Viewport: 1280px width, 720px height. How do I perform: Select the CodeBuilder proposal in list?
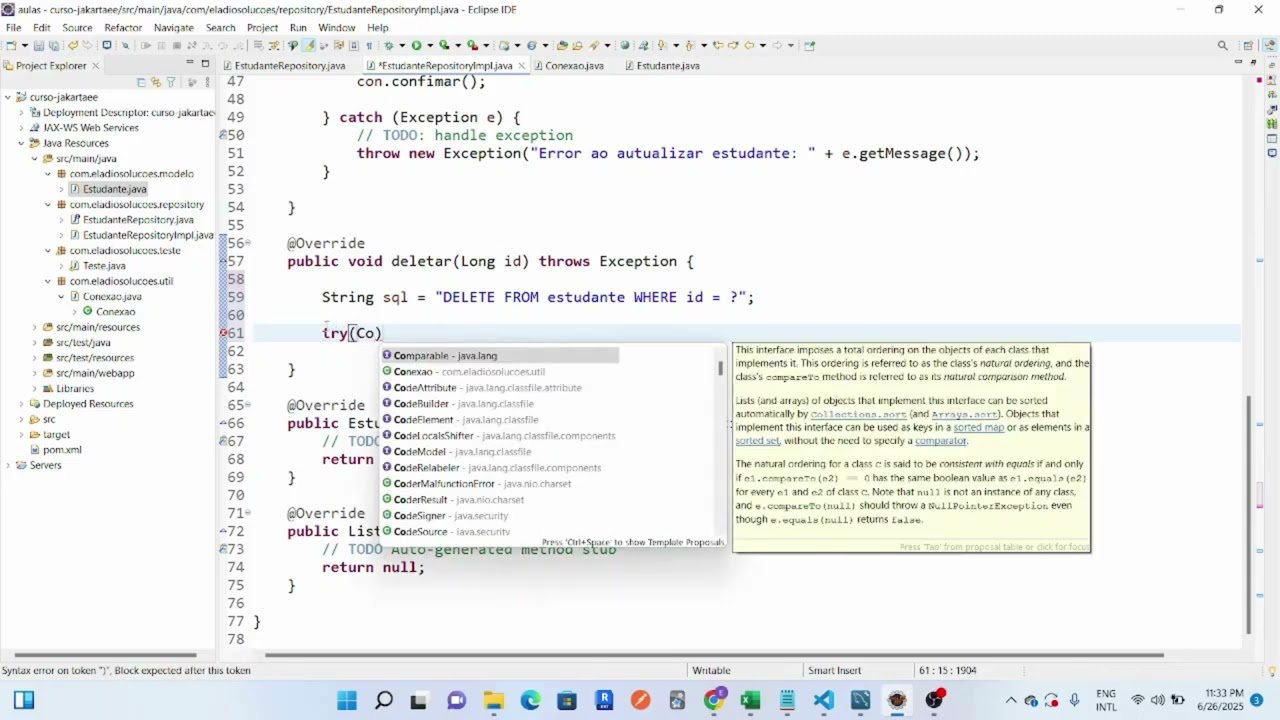(x=500, y=404)
